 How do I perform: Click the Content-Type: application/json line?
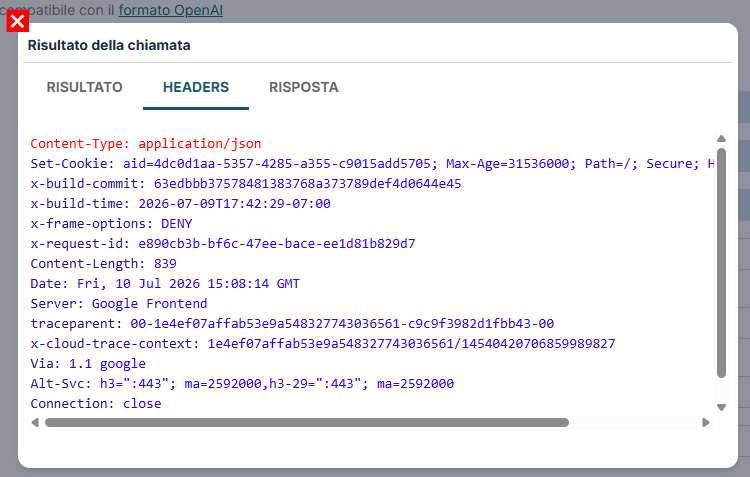point(146,144)
